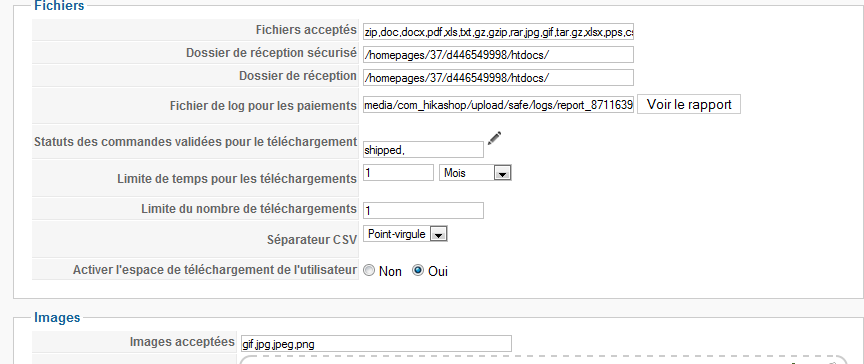Image resolution: width=864 pixels, height=364 pixels.
Task: Click the 'Dossier de réception' path field
Action: tap(498, 78)
